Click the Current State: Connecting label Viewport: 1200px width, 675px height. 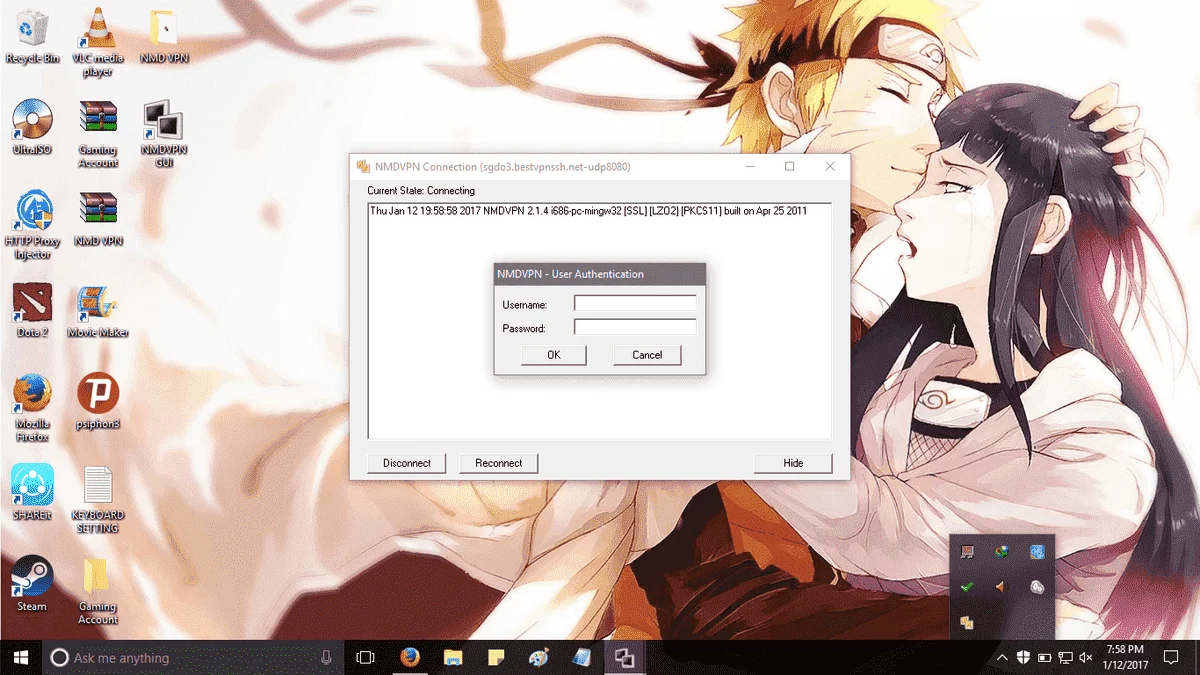(x=421, y=190)
